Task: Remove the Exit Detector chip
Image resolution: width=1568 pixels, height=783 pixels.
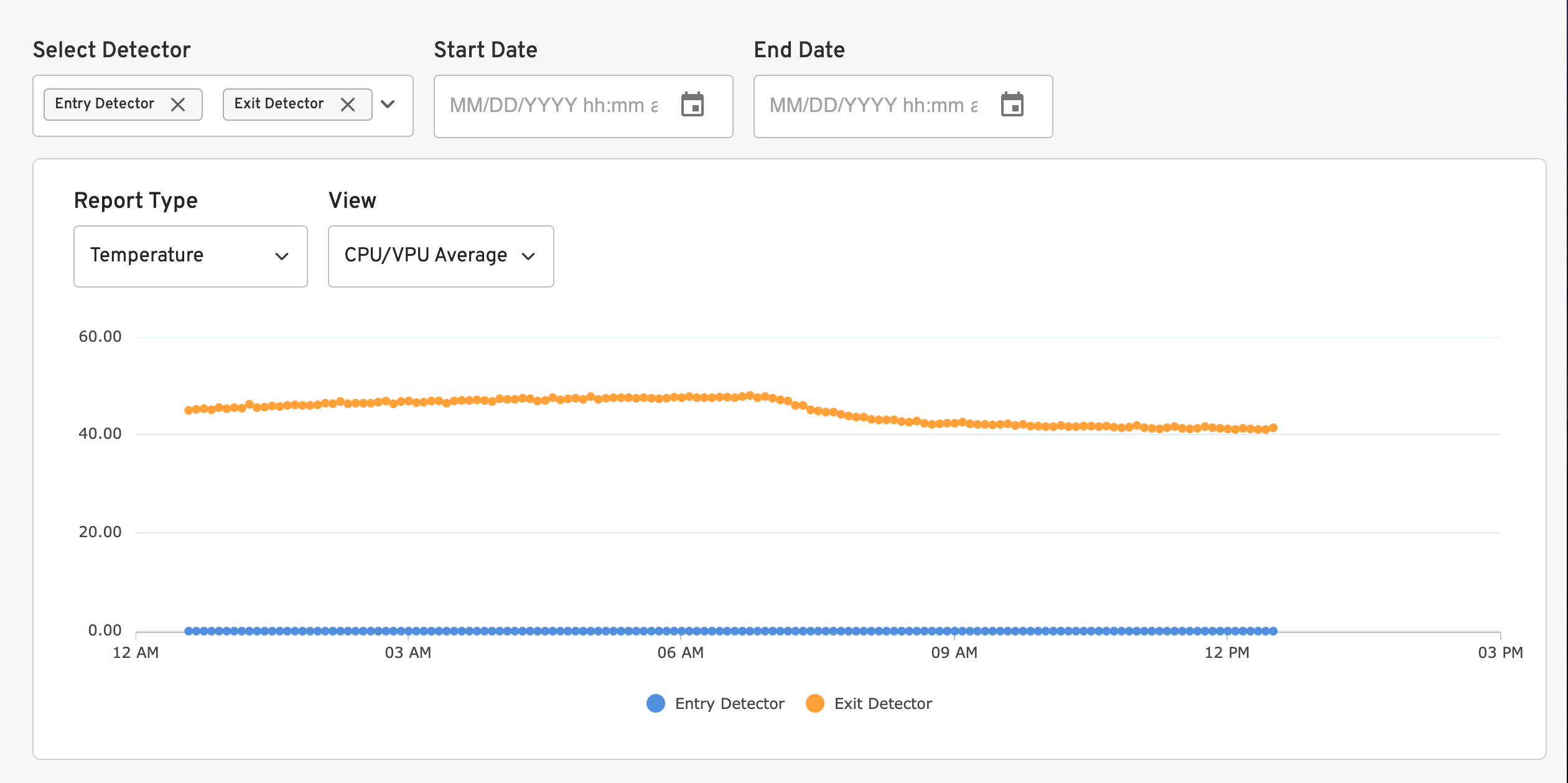Action: click(348, 105)
